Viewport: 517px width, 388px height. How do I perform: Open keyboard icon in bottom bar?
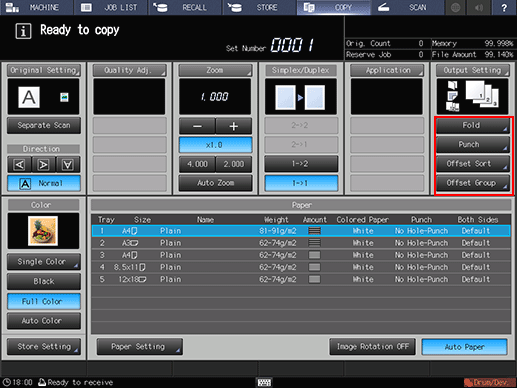(264, 382)
